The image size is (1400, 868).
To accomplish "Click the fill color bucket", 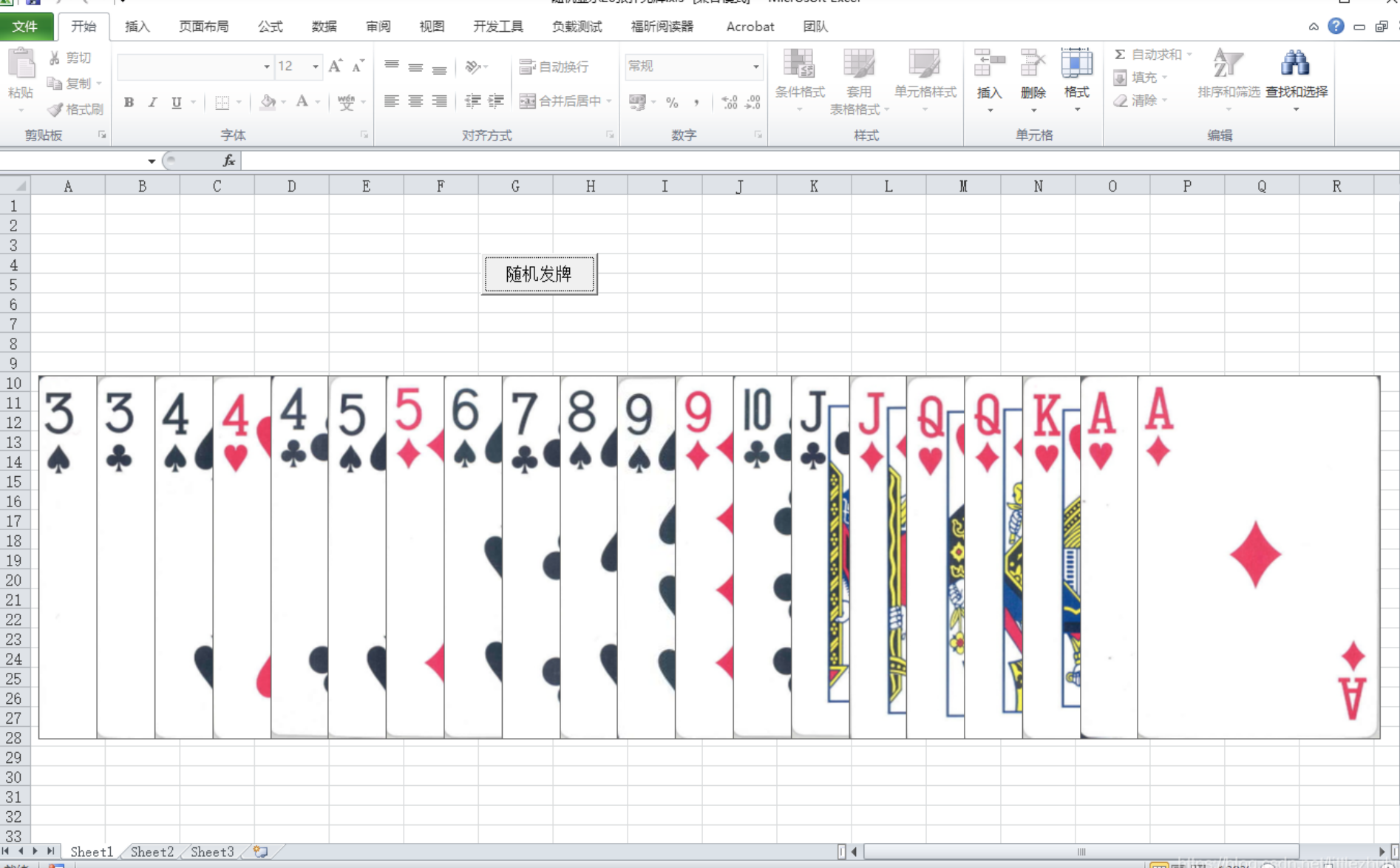I will pos(268,102).
